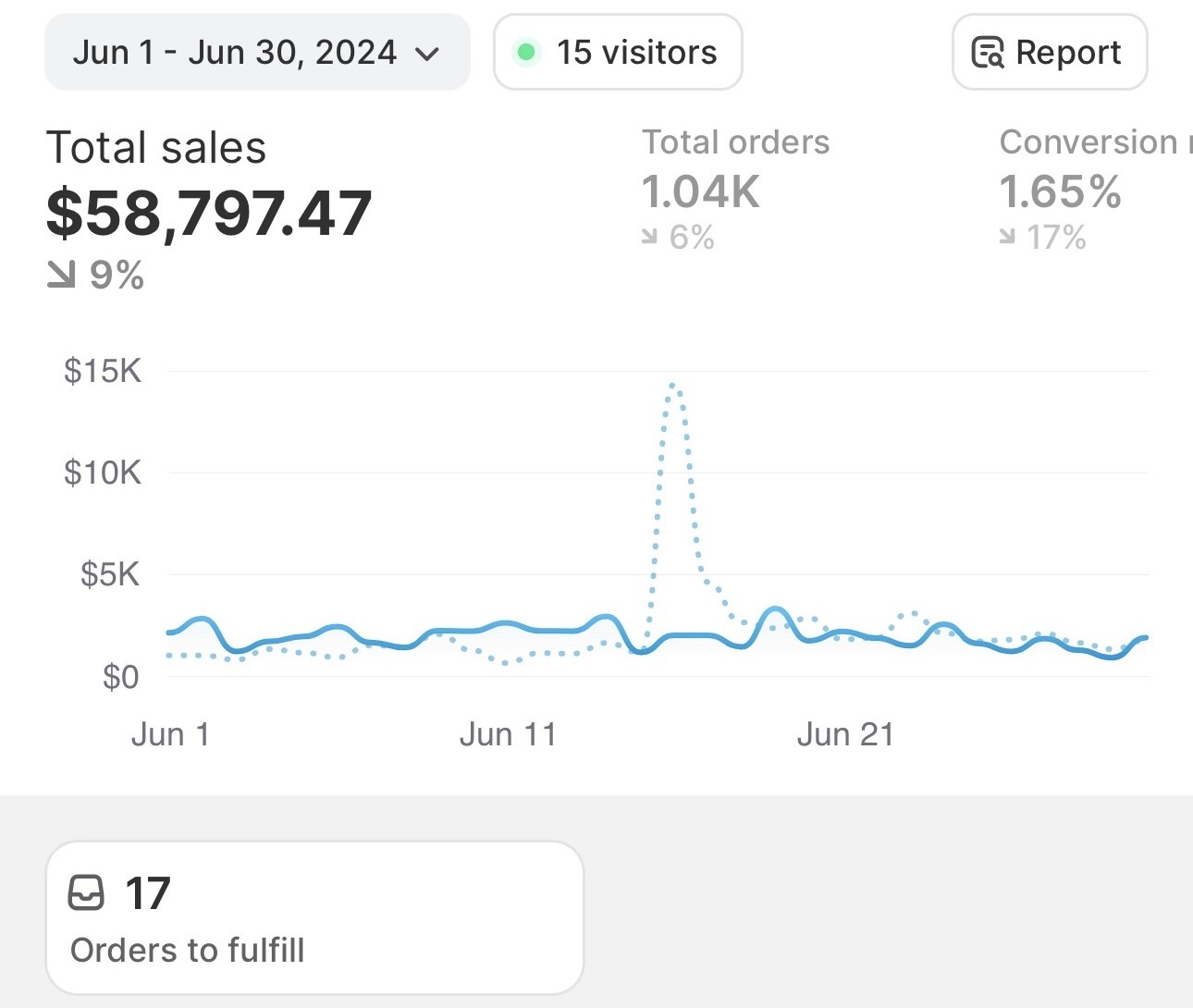This screenshot has width=1193, height=1008.
Task: Tap the 1.65% conversion value
Action: pyautogui.click(x=1060, y=192)
